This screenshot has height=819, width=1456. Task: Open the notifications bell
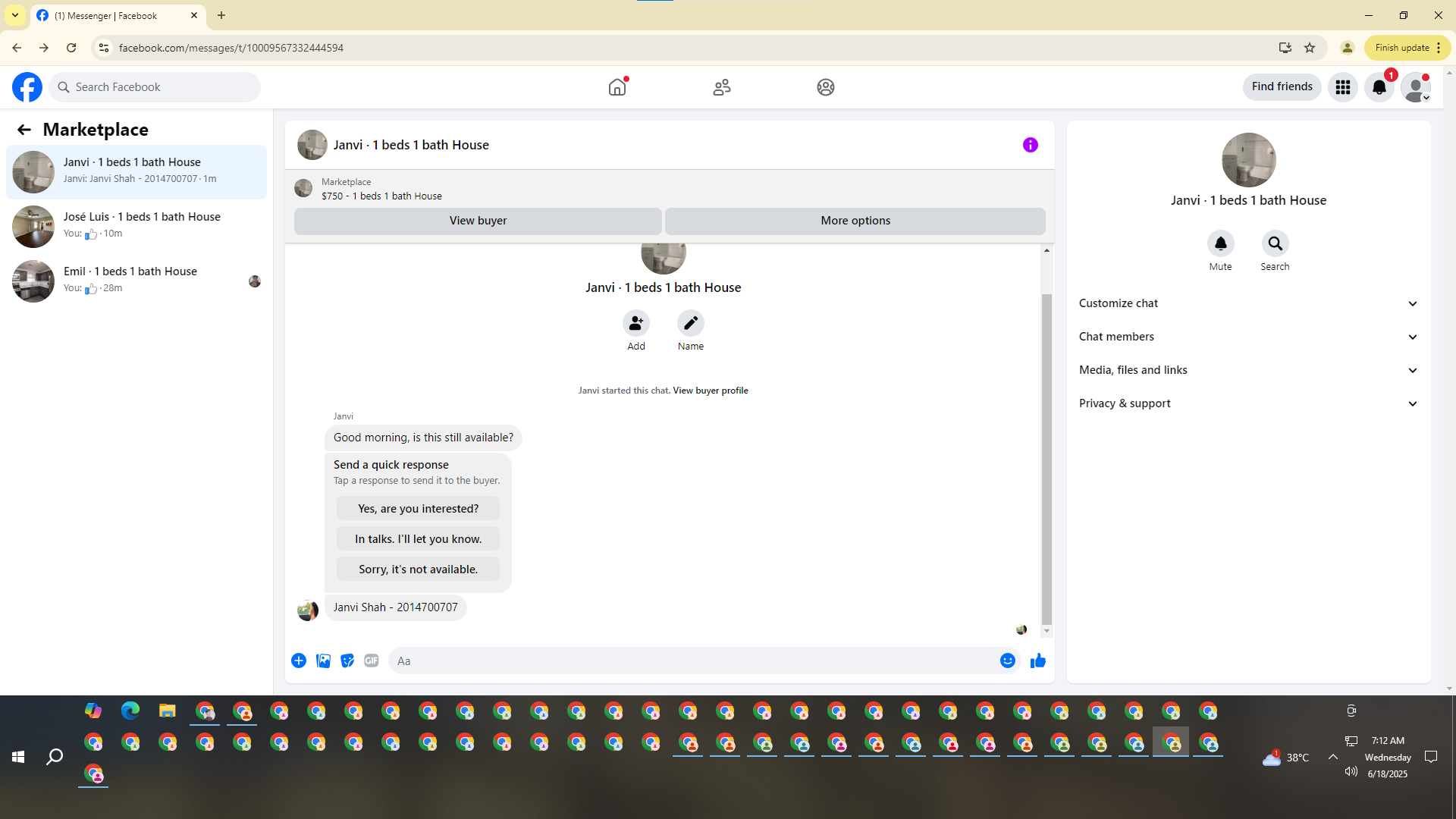(1379, 87)
